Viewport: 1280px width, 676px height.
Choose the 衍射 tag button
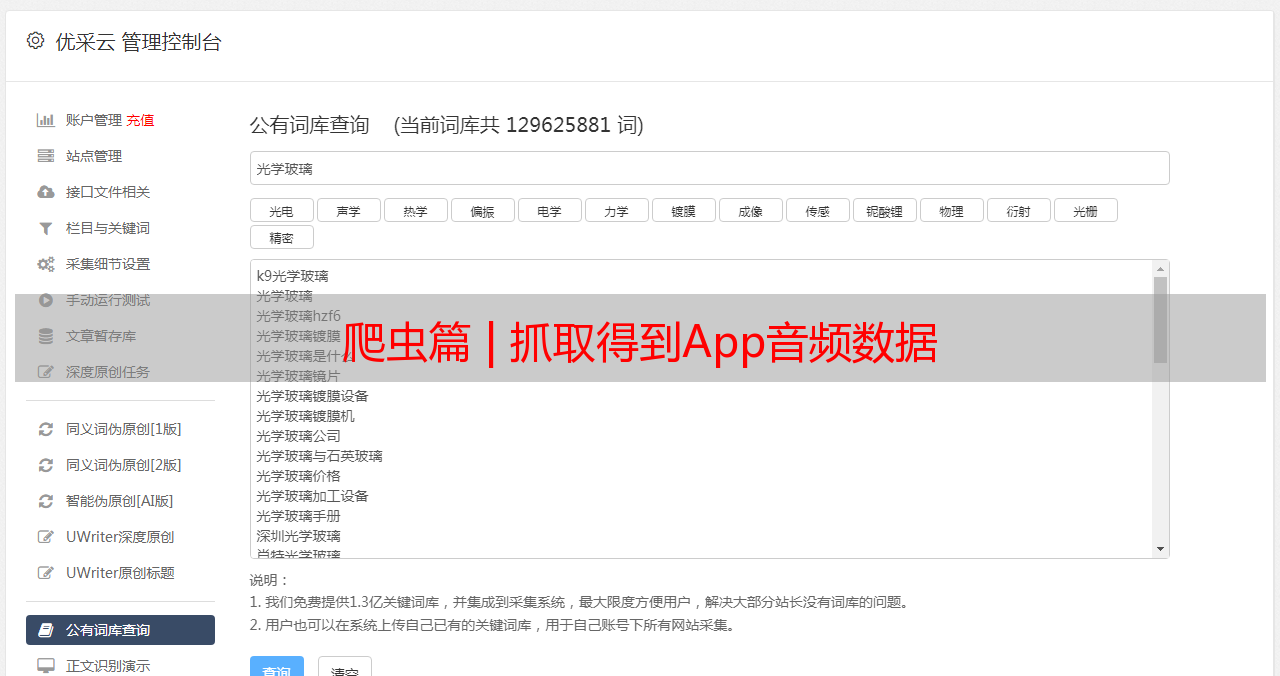(x=1018, y=210)
